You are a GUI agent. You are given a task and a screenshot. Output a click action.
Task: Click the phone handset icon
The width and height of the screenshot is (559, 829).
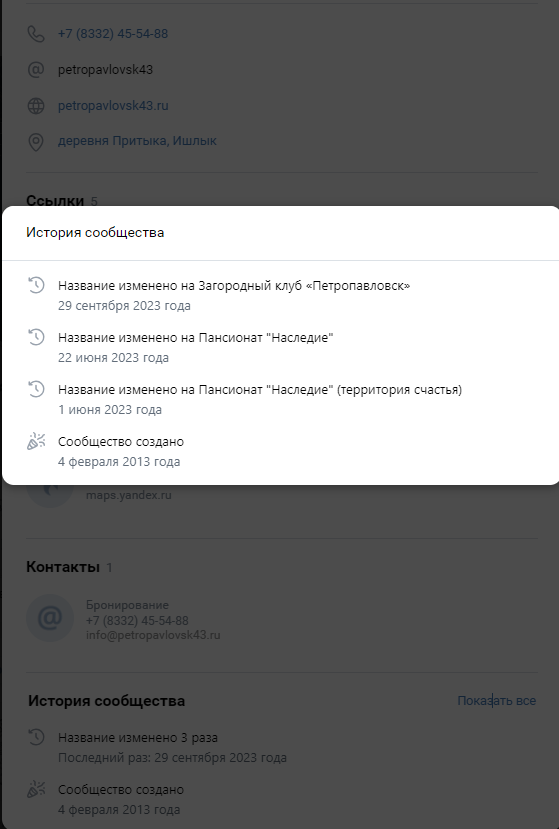tap(36, 34)
